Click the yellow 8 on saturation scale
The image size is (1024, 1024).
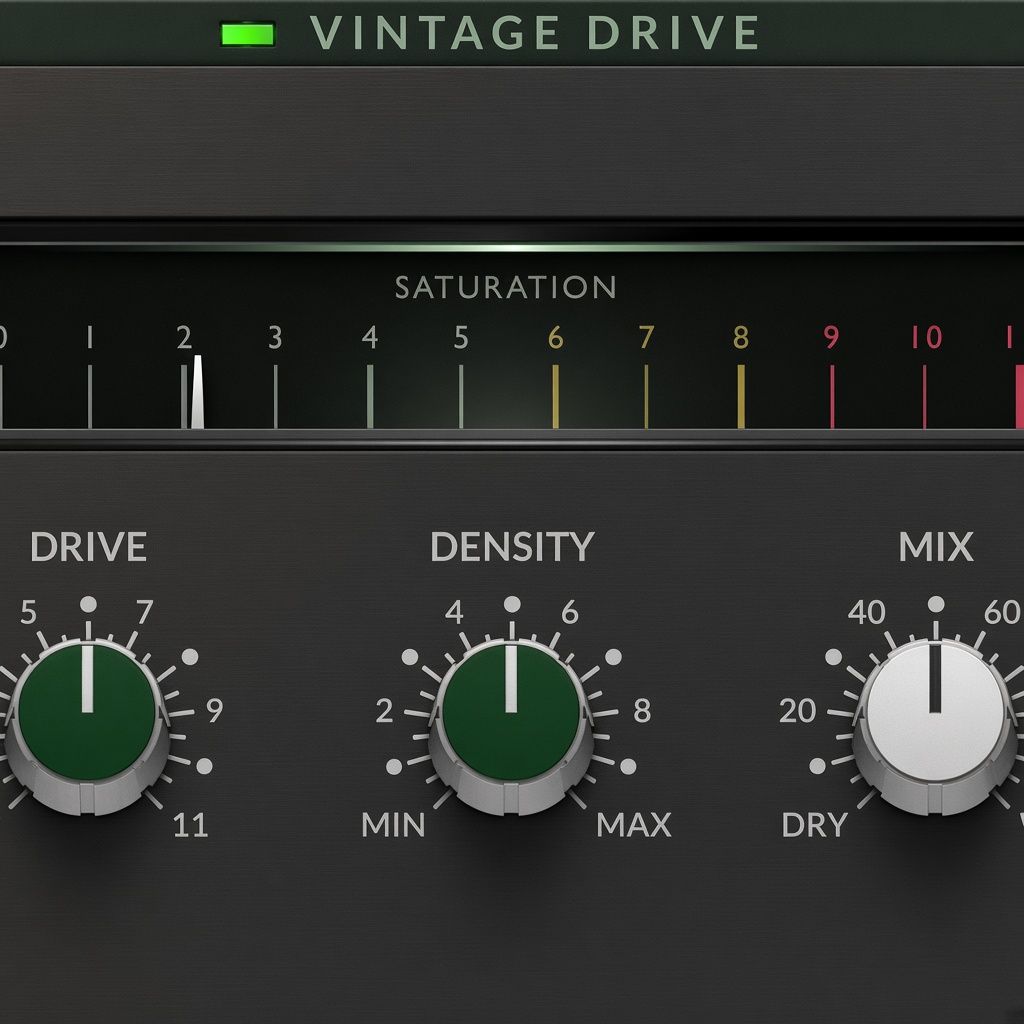(x=741, y=338)
